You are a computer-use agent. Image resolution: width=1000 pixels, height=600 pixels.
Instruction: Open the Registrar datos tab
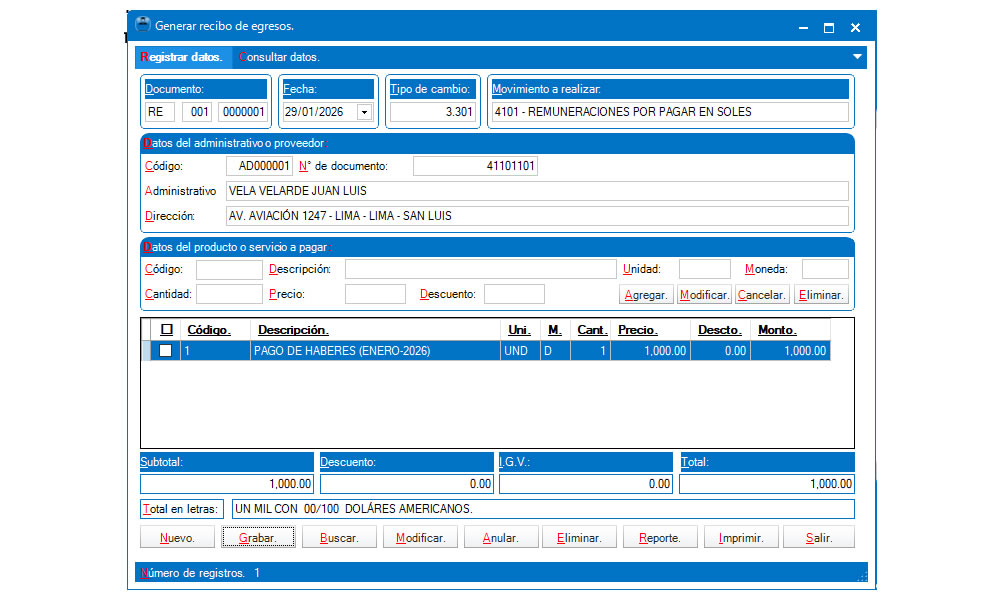tap(182, 57)
